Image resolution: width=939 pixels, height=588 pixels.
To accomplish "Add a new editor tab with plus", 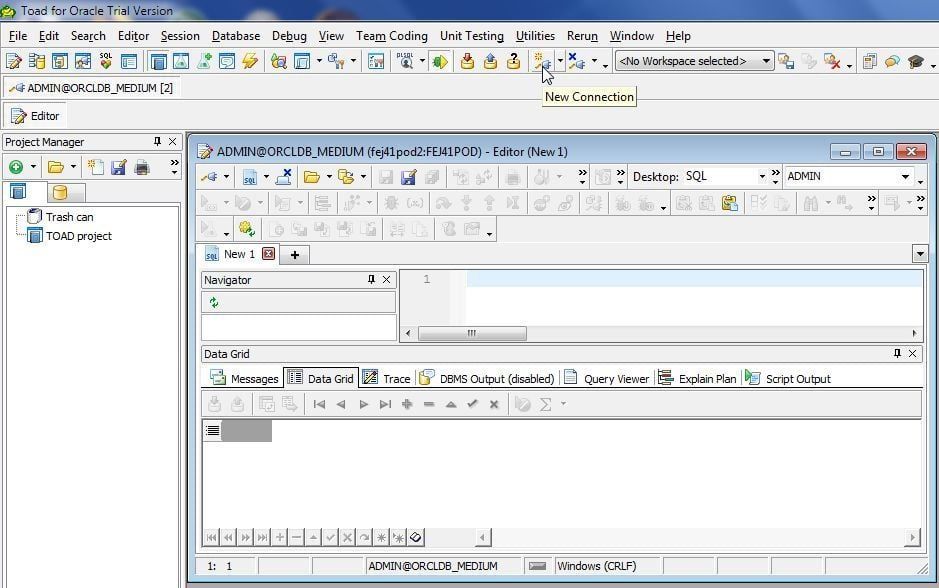I will [x=295, y=254].
